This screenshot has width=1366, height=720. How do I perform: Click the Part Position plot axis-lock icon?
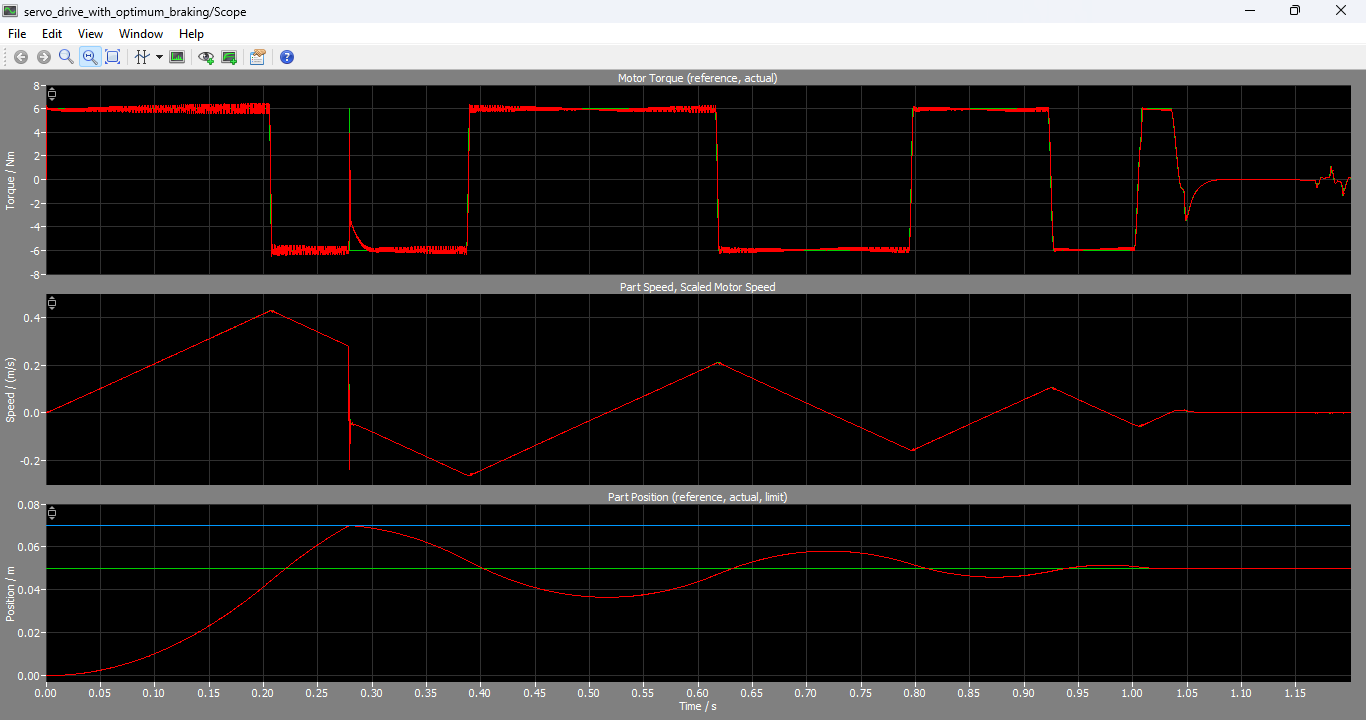(52, 513)
